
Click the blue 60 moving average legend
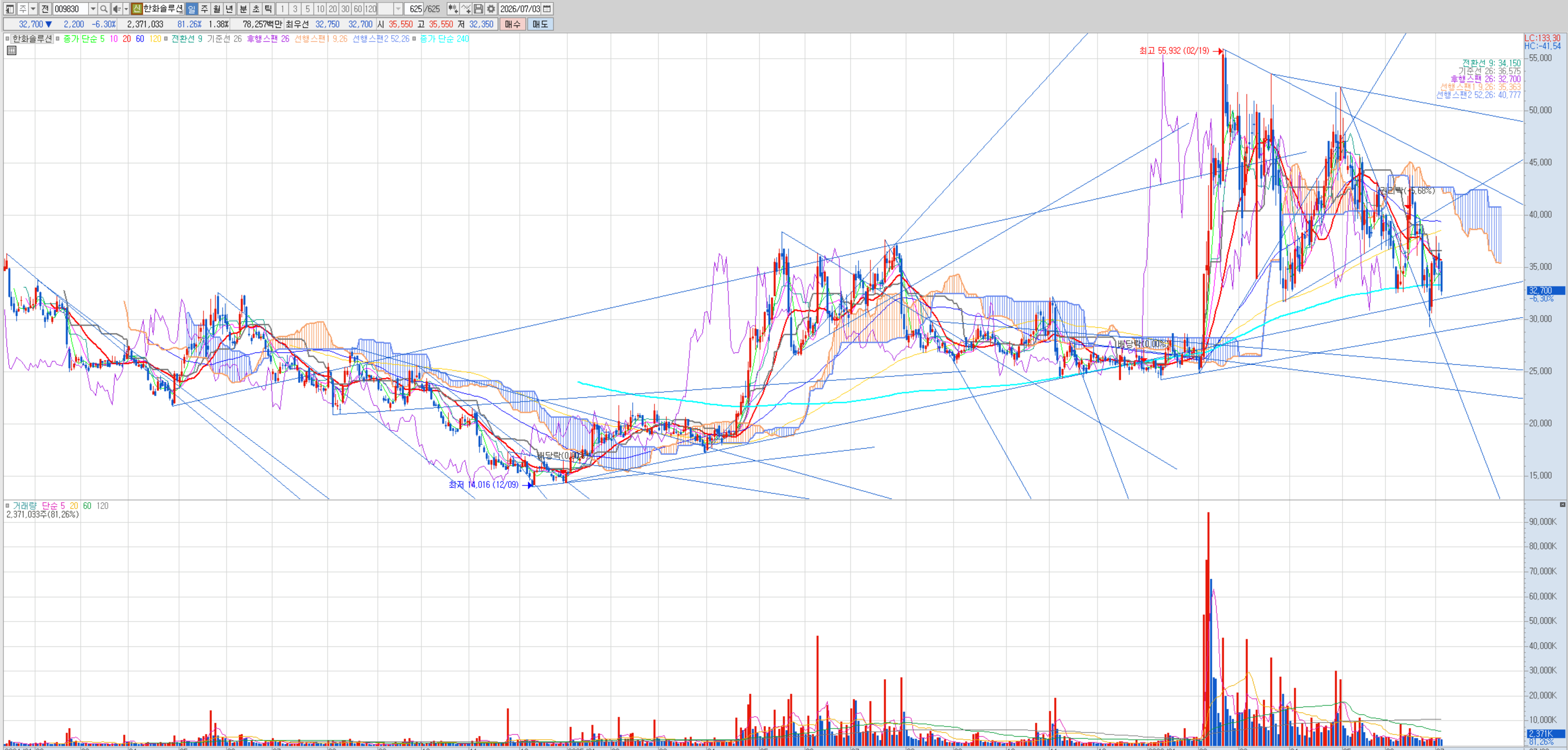[140, 38]
